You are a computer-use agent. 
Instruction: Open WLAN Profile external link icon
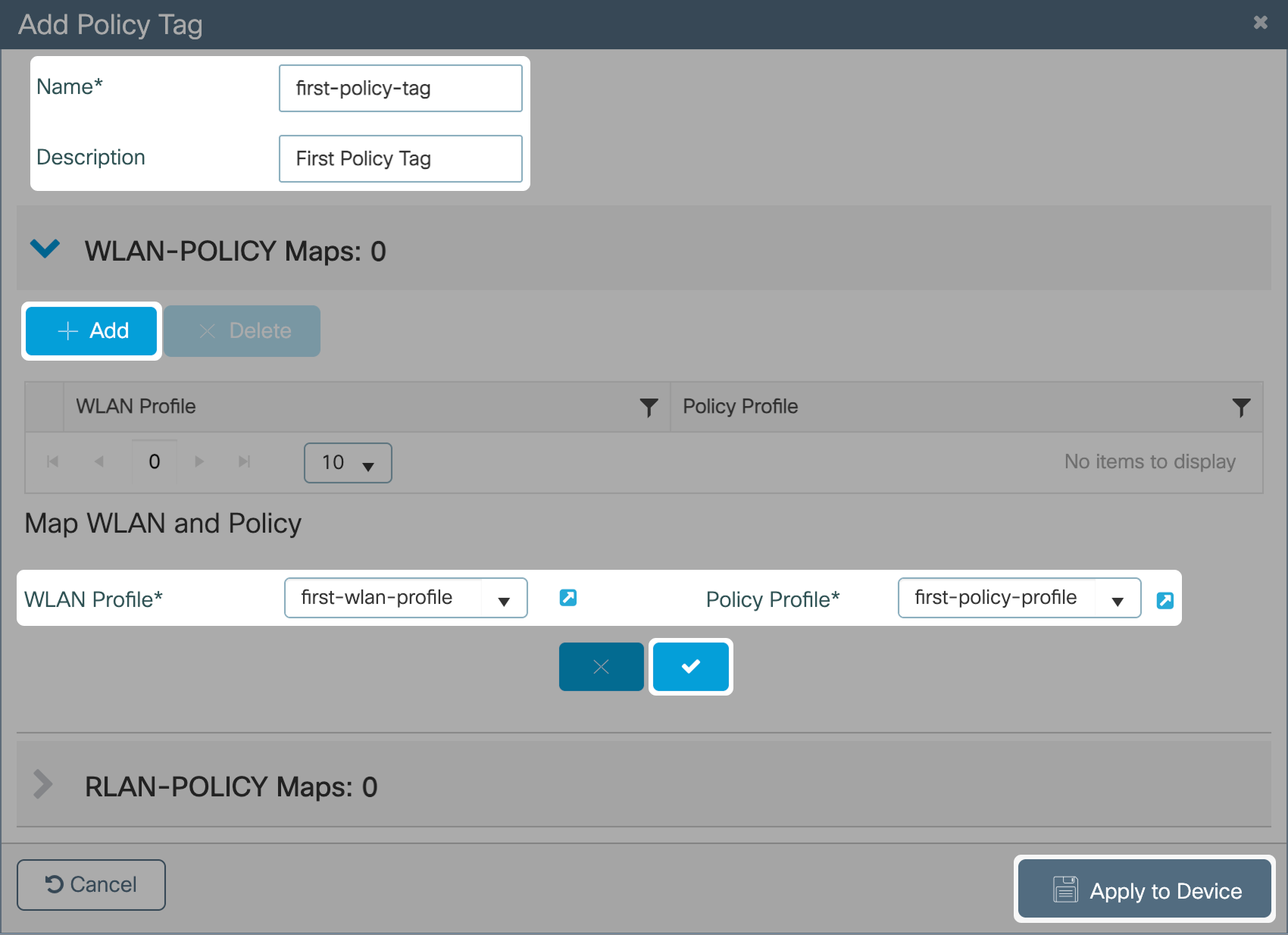click(568, 598)
